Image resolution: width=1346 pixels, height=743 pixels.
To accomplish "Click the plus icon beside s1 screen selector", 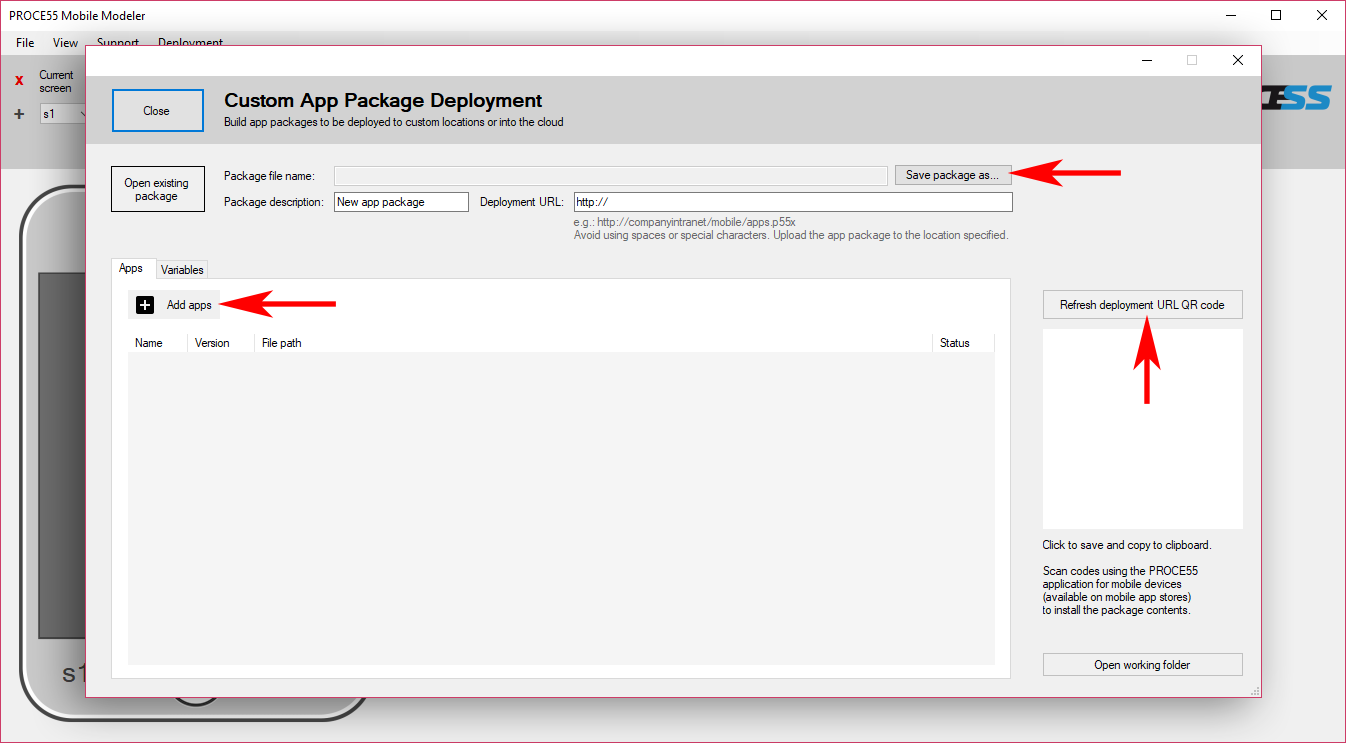I will (19, 114).
